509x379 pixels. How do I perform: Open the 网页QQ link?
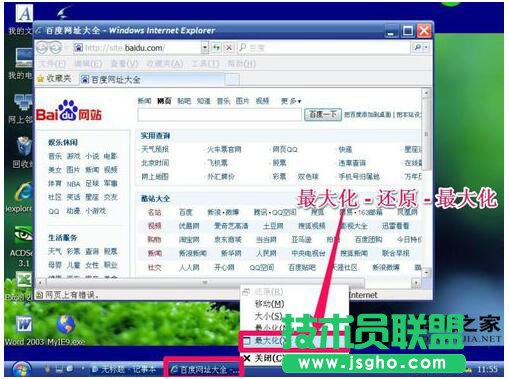(x=285, y=149)
